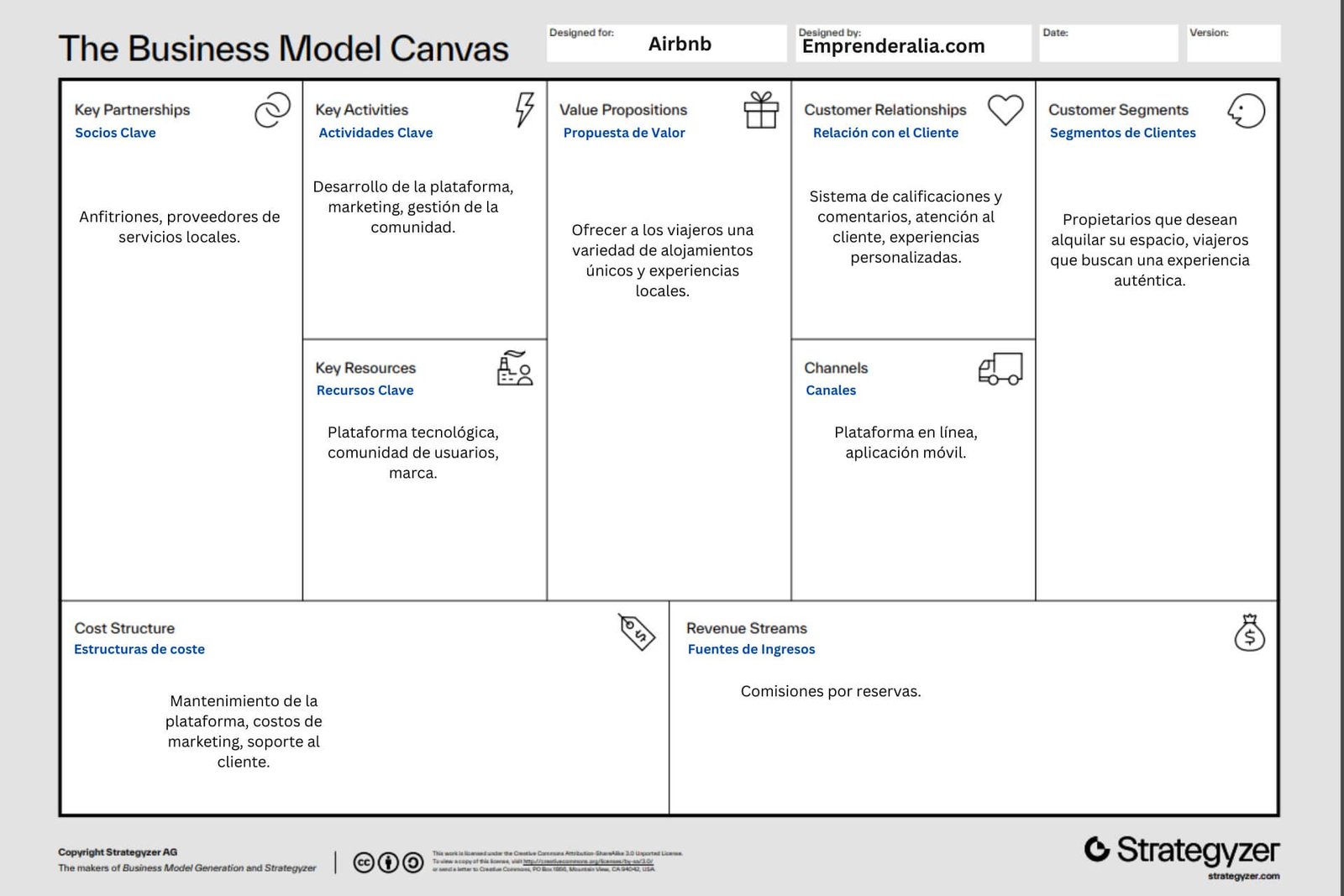
Task: Click the Designed for field containing Airbnb
Action: pos(666,43)
